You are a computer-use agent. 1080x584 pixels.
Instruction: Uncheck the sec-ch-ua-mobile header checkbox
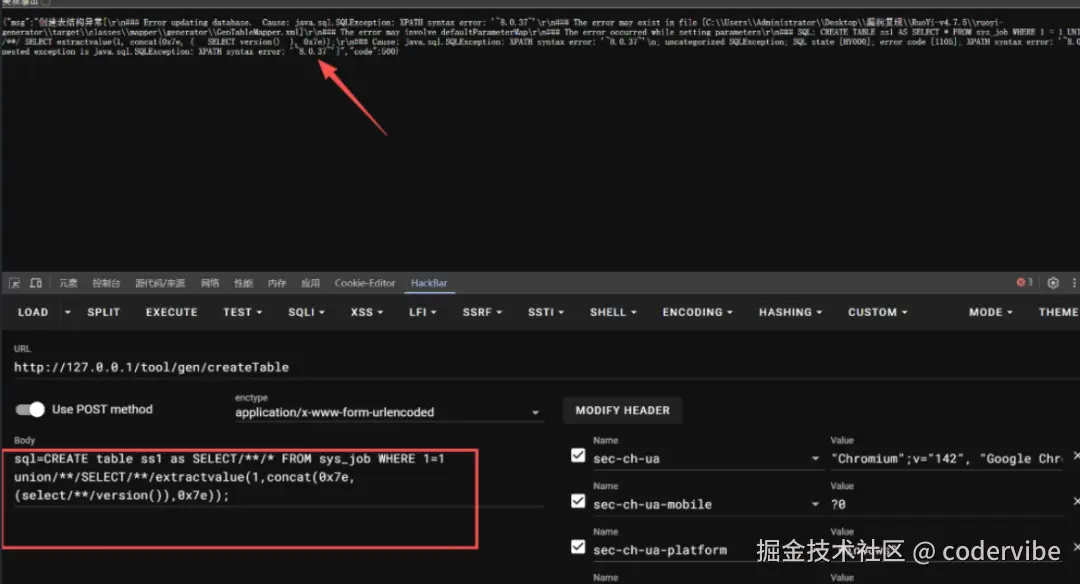[x=578, y=501]
